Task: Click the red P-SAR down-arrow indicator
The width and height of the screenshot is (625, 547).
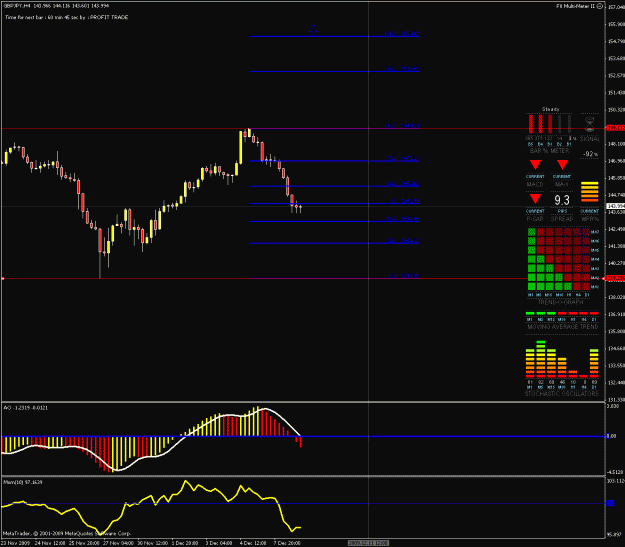Action: (535, 199)
